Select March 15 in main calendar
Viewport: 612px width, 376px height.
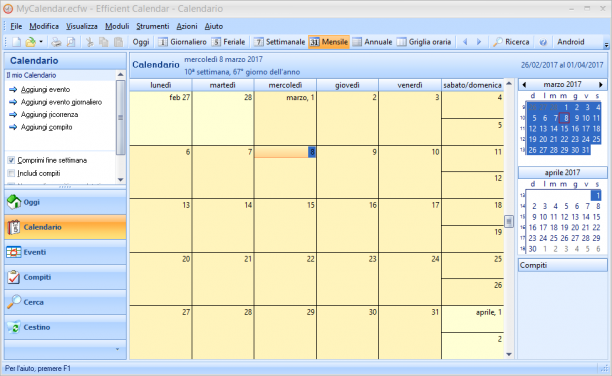coord(285,226)
